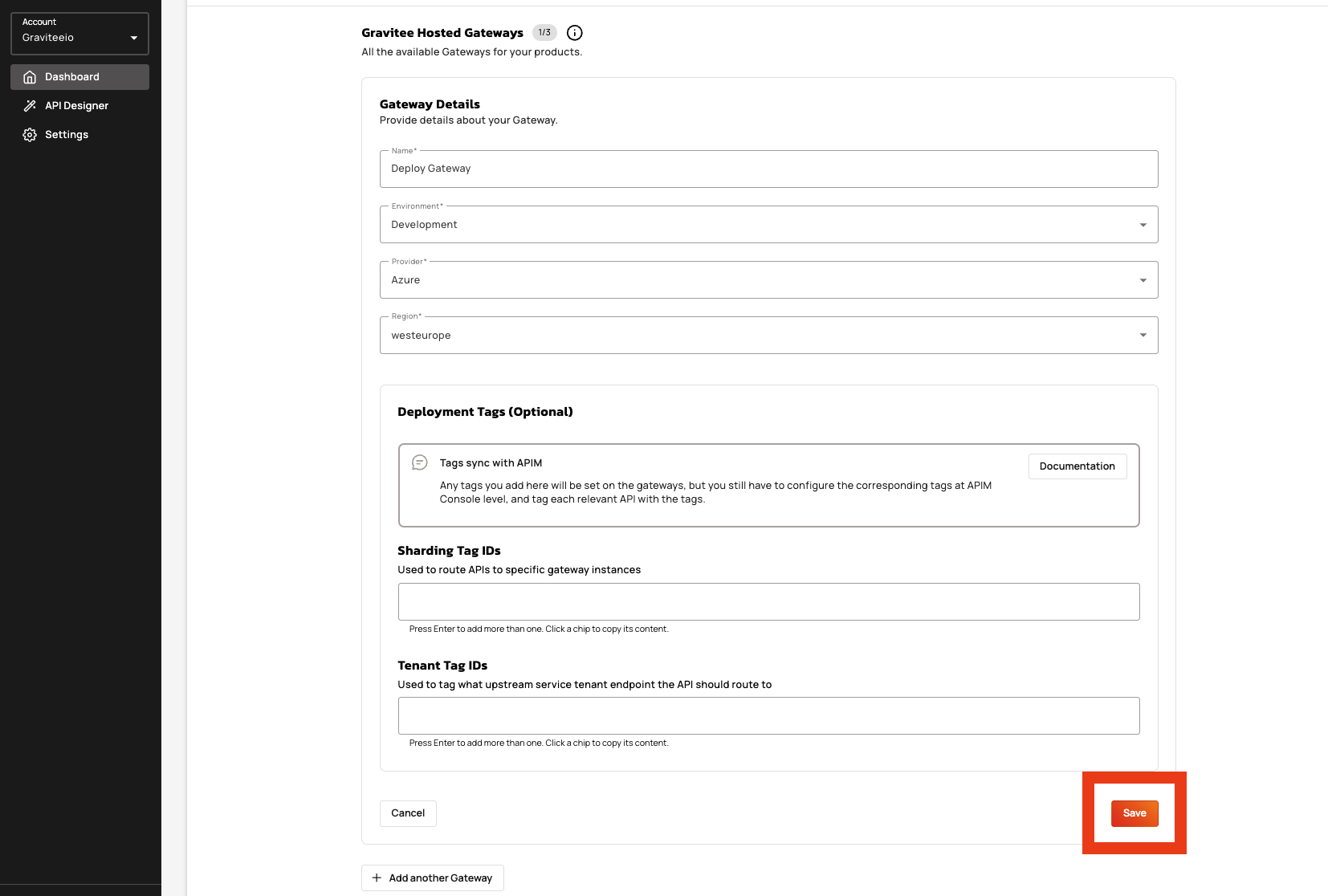Click the Dashboard home icon
Viewport: 1328px width, 896px height.
coord(30,77)
